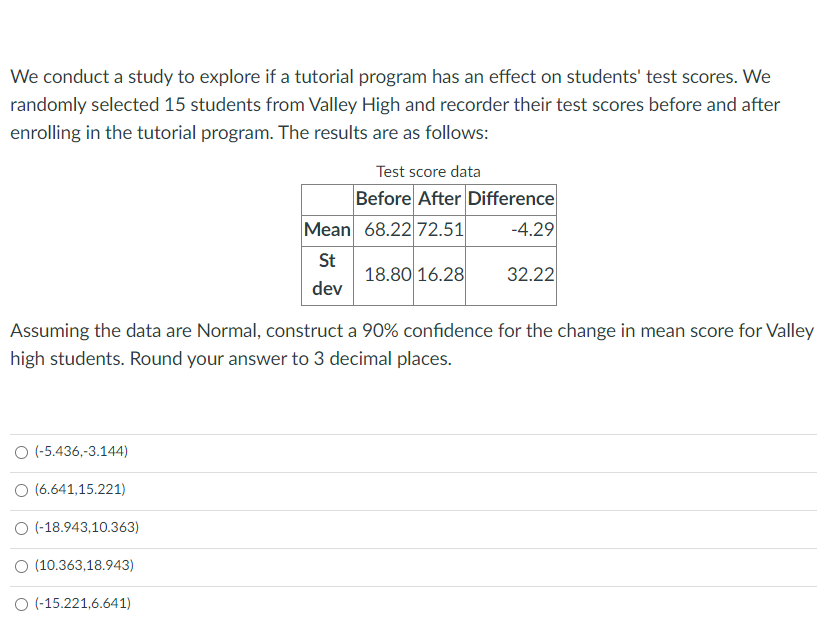
Task: Click the 'Test score data' table title
Action: (428, 171)
